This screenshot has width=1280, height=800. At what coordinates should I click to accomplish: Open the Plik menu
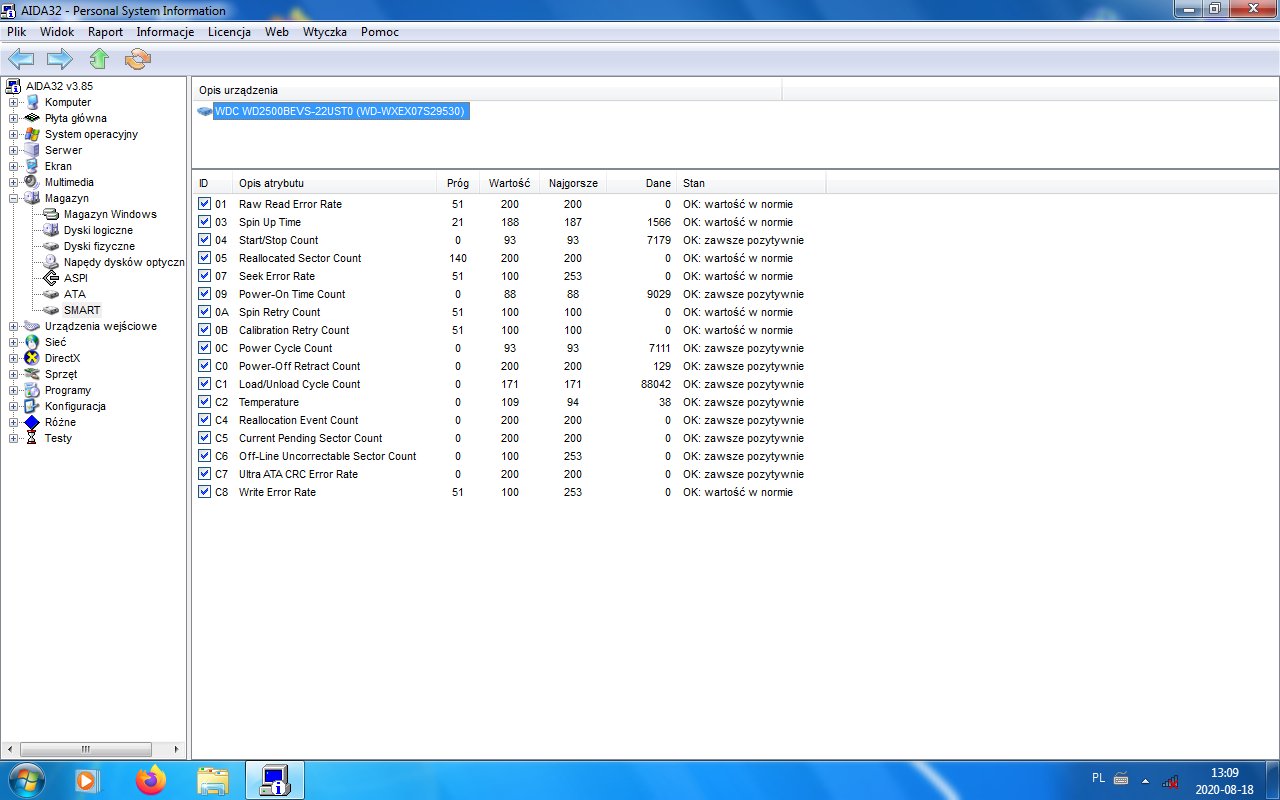pyautogui.click(x=16, y=32)
